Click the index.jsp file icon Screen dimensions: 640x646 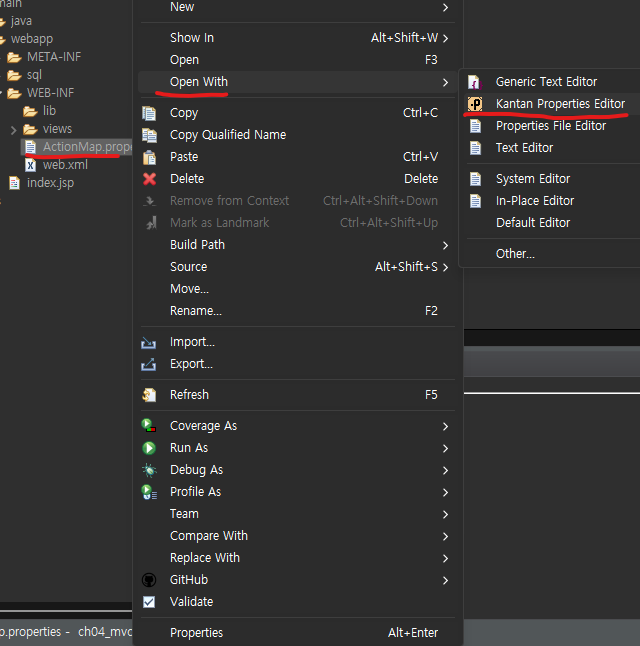click(14, 183)
